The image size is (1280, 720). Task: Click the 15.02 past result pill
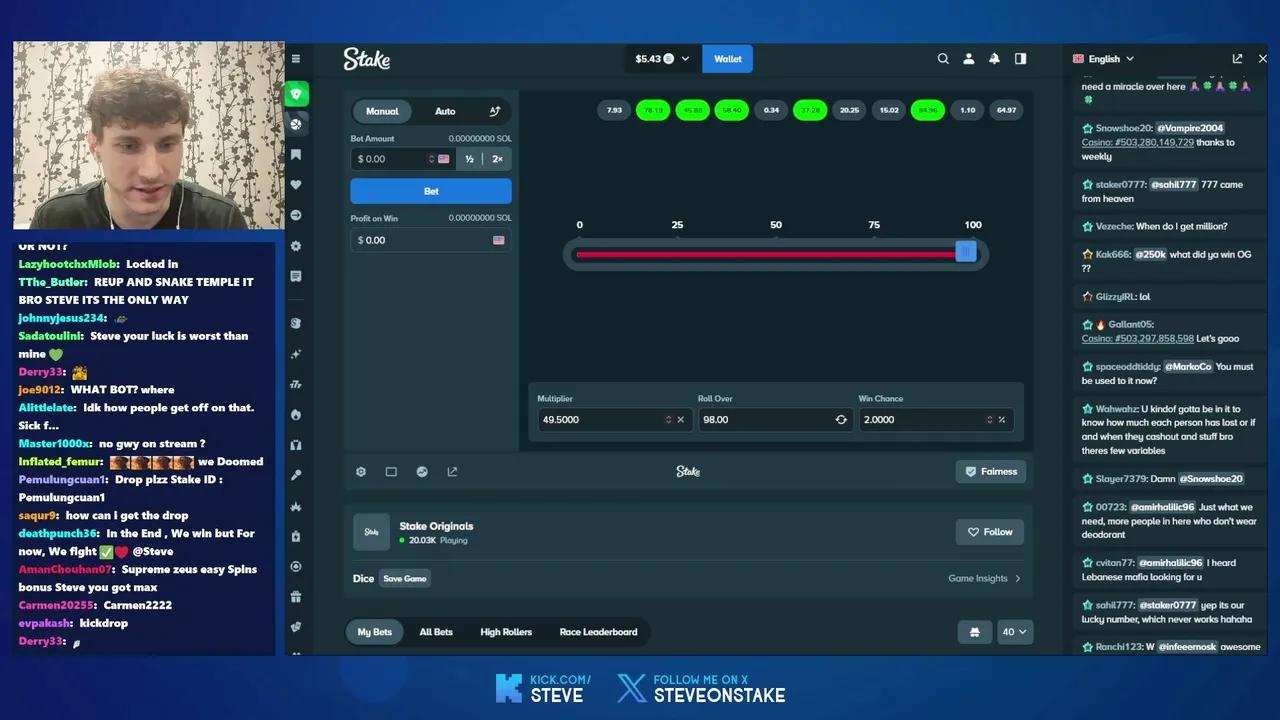(889, 110)
